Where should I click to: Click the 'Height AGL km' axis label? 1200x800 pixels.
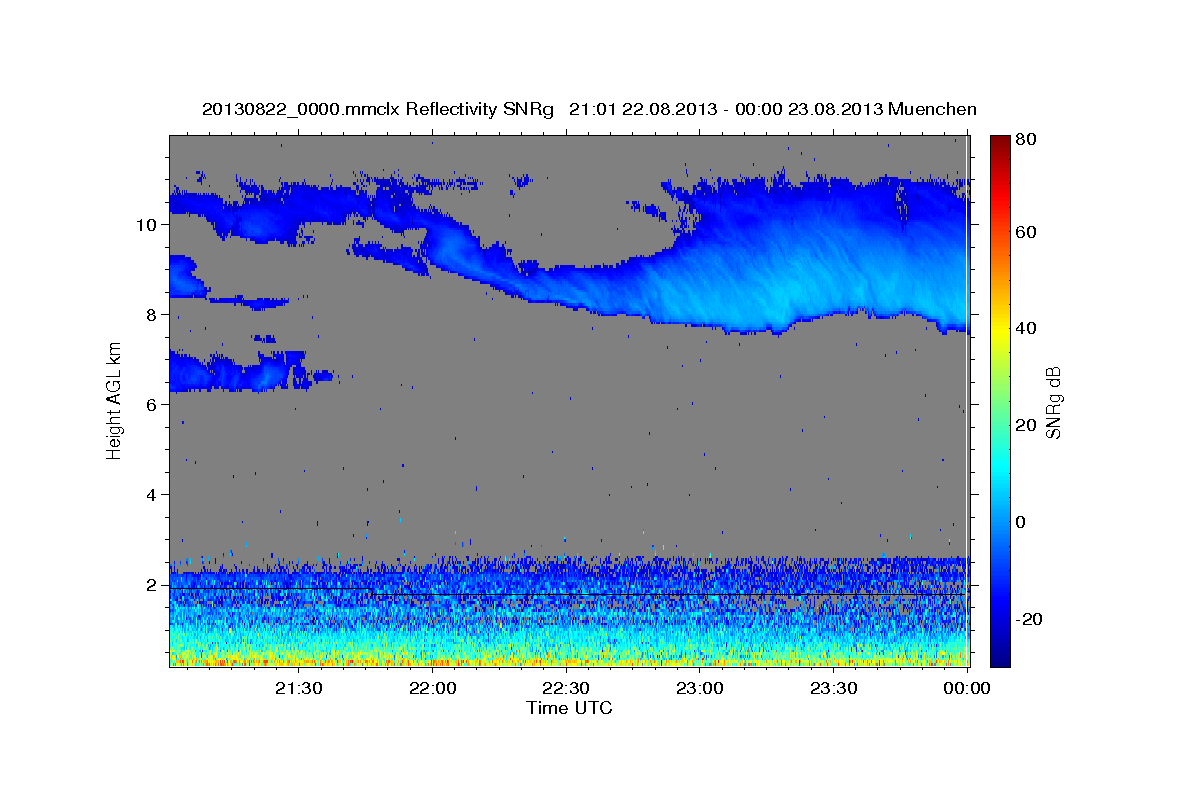tap(114, 401)
